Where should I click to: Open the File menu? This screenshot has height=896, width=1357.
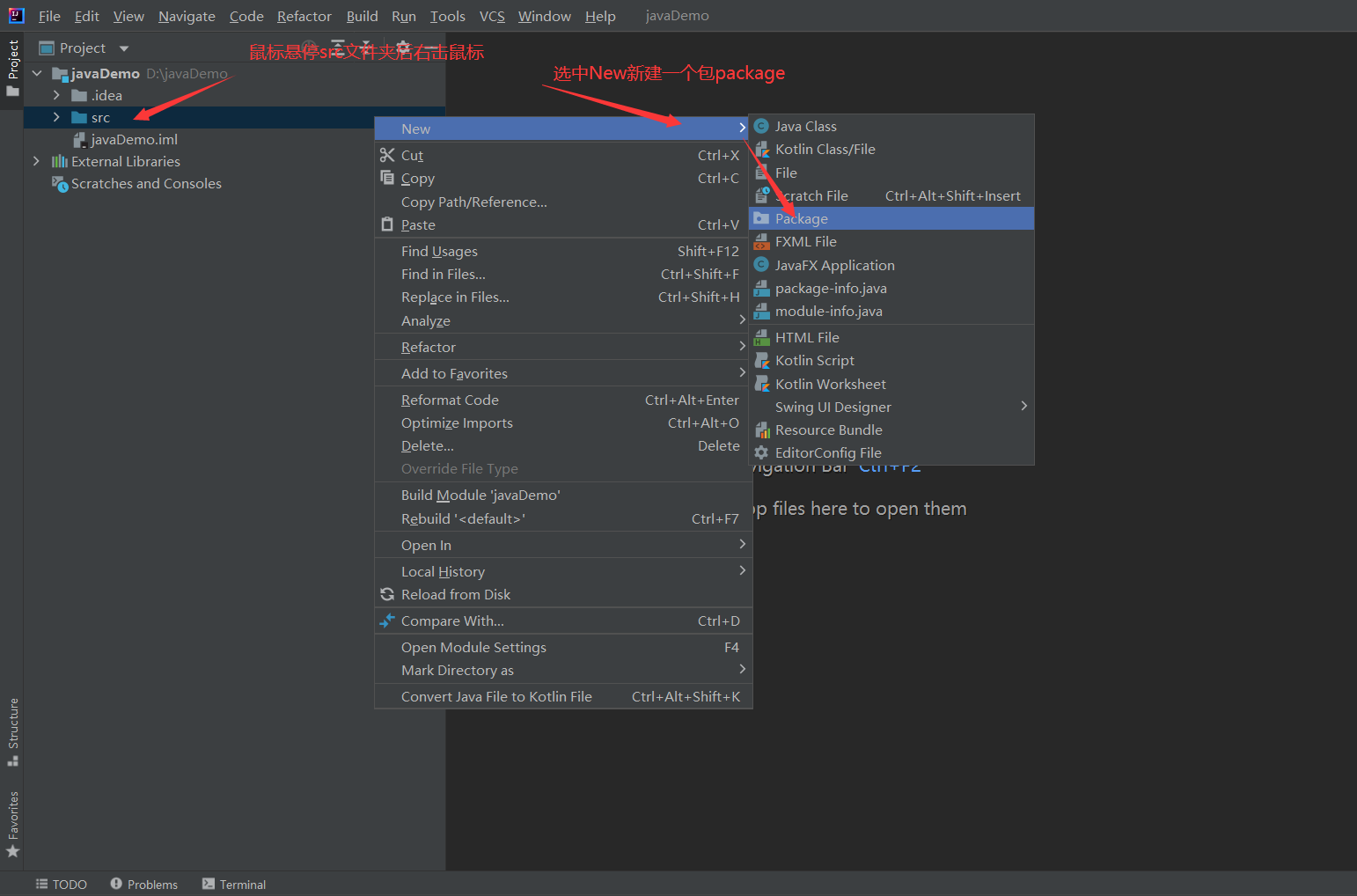pyautogui.click(x=49, y=16)
